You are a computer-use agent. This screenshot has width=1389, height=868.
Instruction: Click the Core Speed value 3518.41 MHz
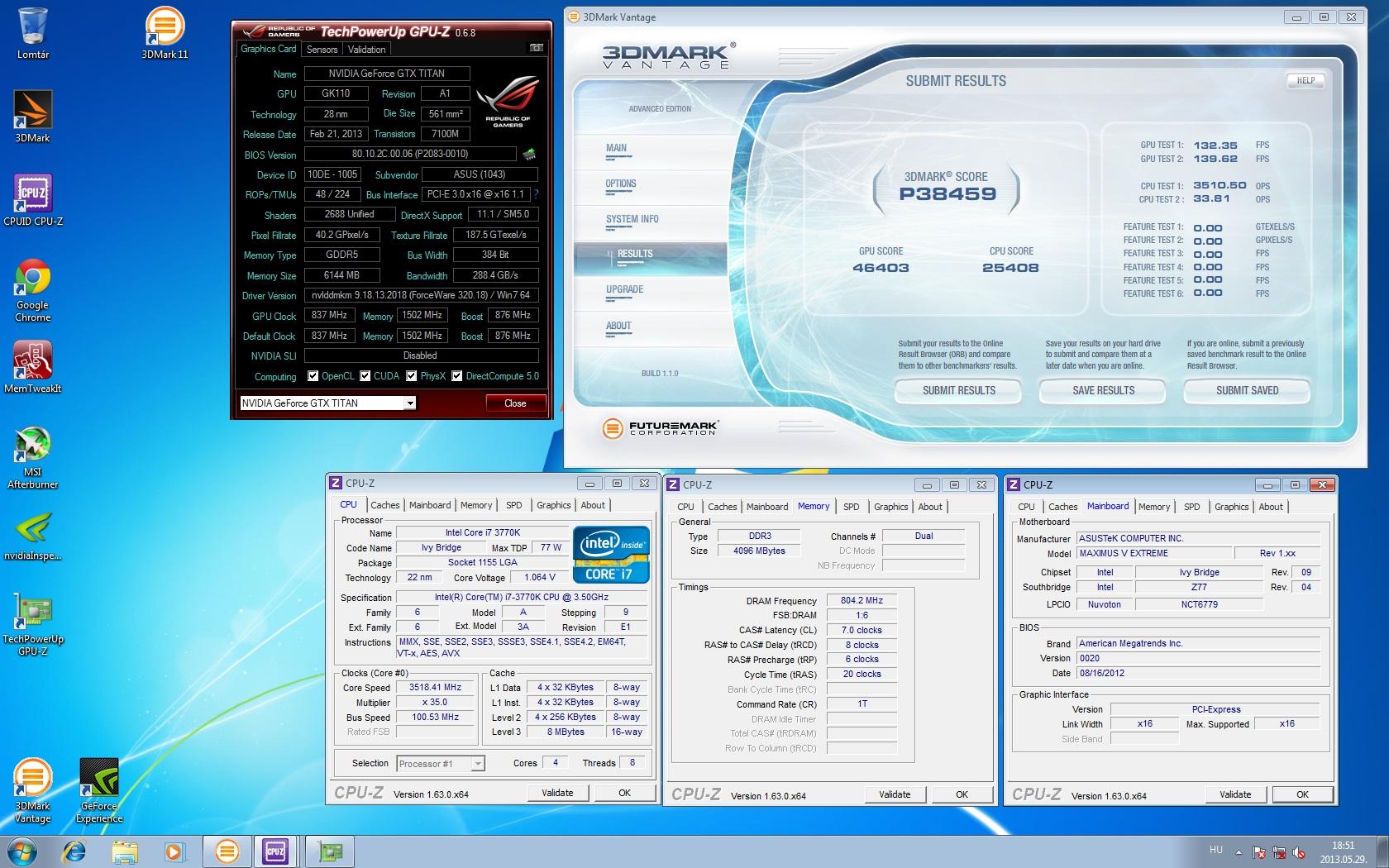point(435,688)
